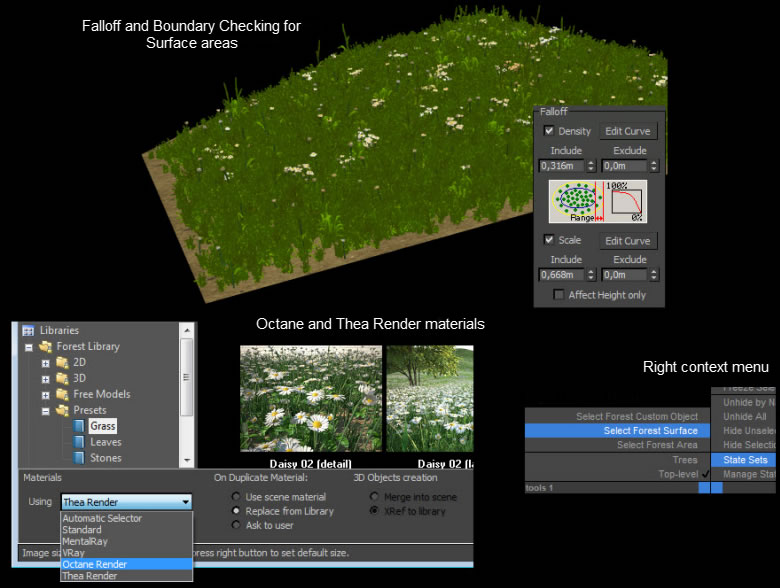Enable the Density falloff checkbox
Image resolution: width=780 pixels, height=588 pixels.
pos(549,131)
